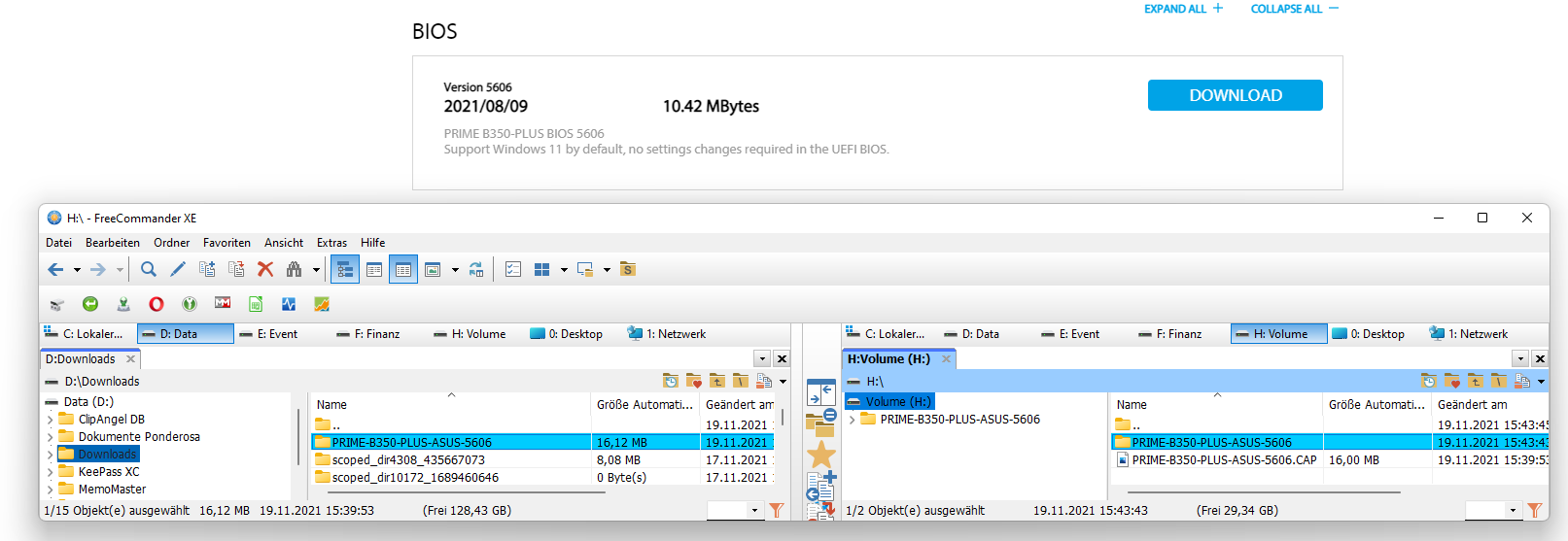1568x541 pixels.
Task: Click COLLAPSE ALL link
Action: [1295, 9]
